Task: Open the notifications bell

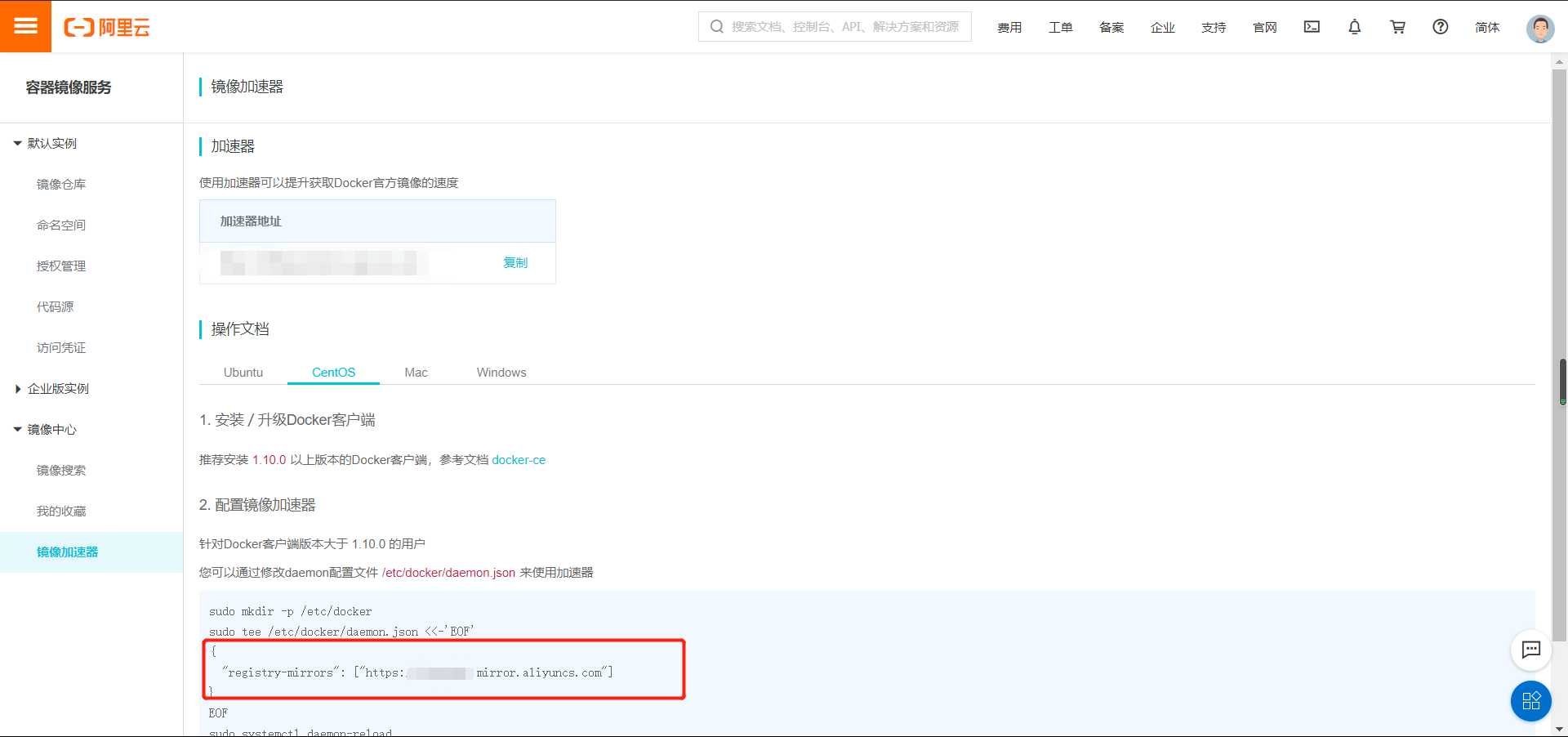Action: [x=1355, y=27]
